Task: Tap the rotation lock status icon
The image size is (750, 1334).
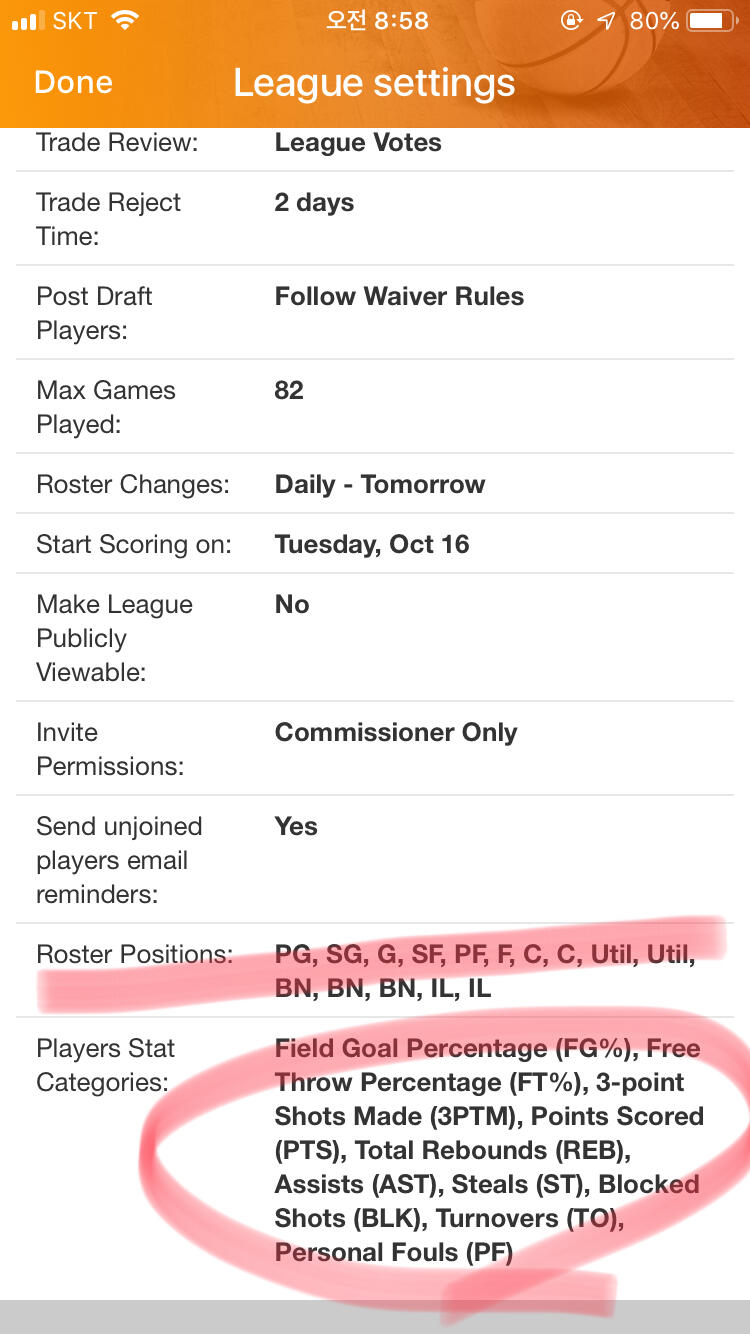Action: [571, 21]
